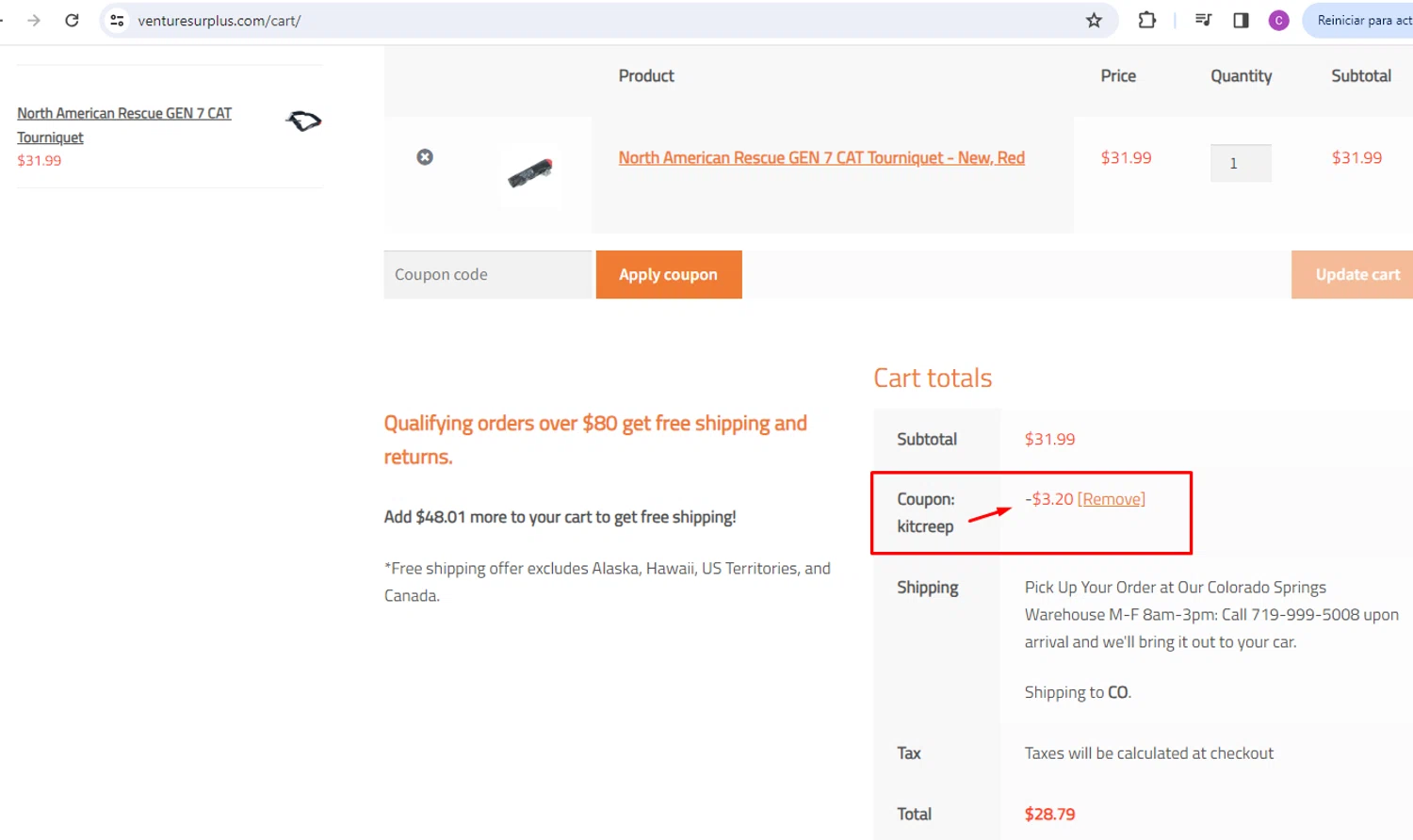The width and height of the screenshot is (1413, 840).
Task: Bookmark this page with star icon
Action: [1094, 20]
